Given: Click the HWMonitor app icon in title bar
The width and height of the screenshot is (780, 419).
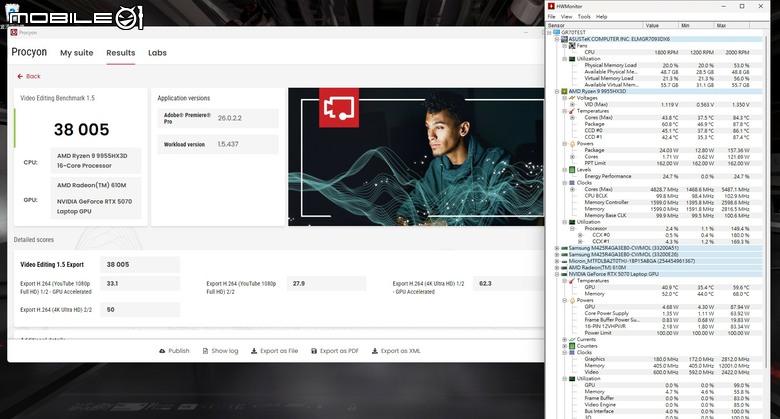Looking at the screenshot, I should tap(551, 6).
